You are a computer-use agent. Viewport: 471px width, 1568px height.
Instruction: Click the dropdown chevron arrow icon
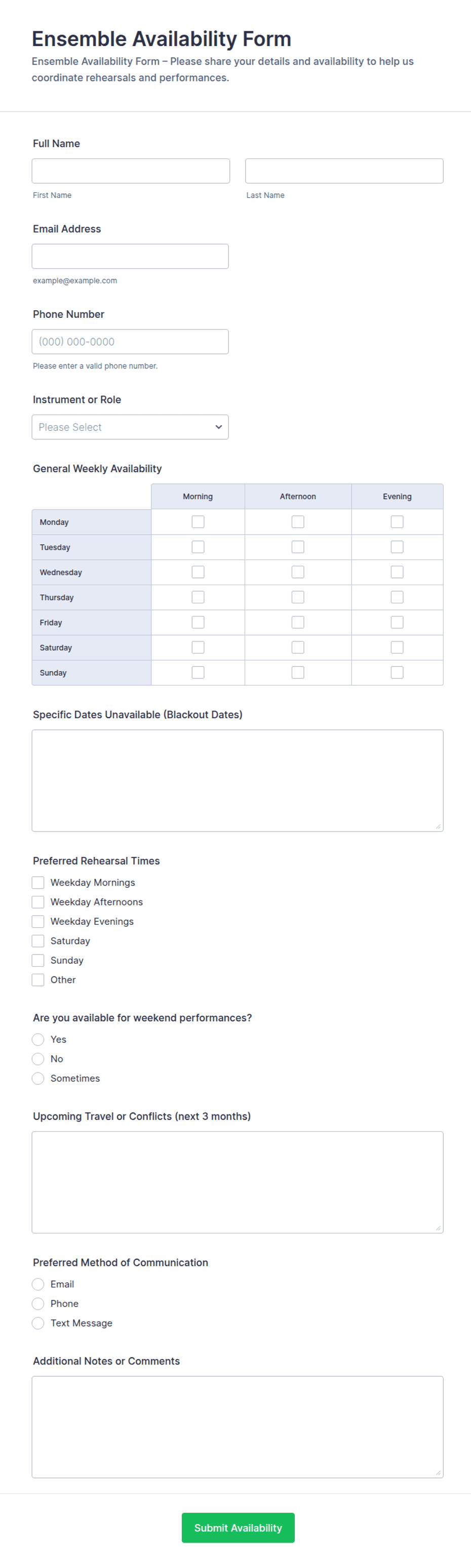pos(218,427)
